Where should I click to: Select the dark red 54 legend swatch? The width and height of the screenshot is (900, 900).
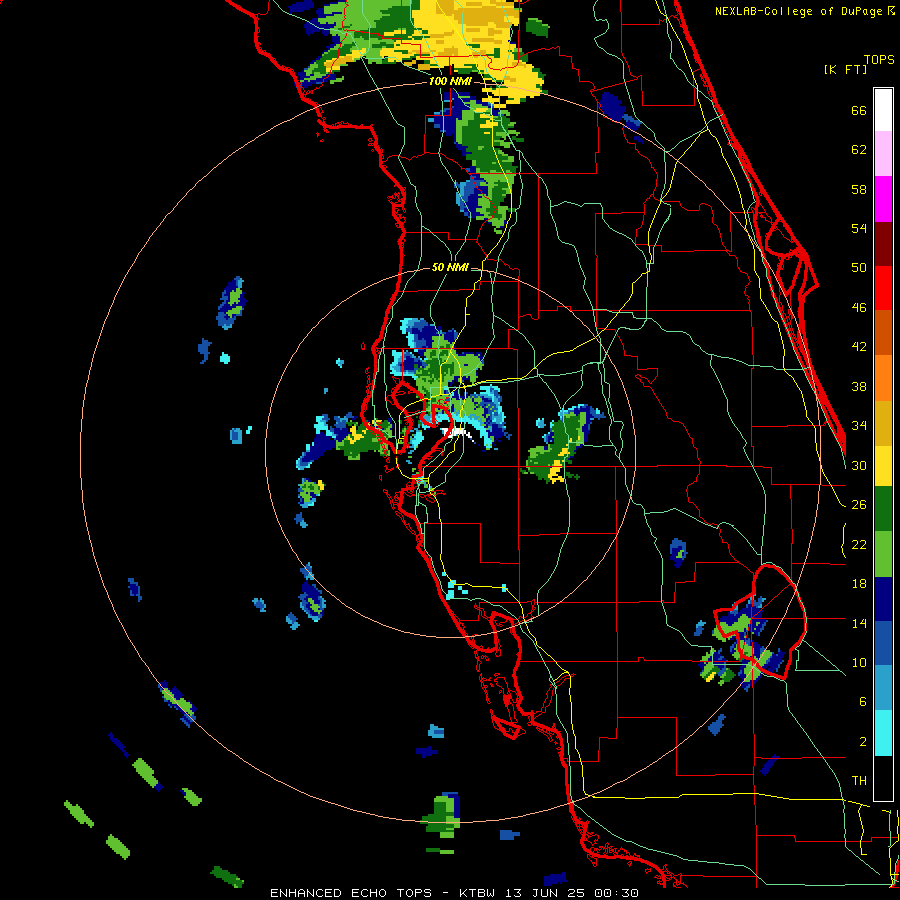click(x=883, y=244)
